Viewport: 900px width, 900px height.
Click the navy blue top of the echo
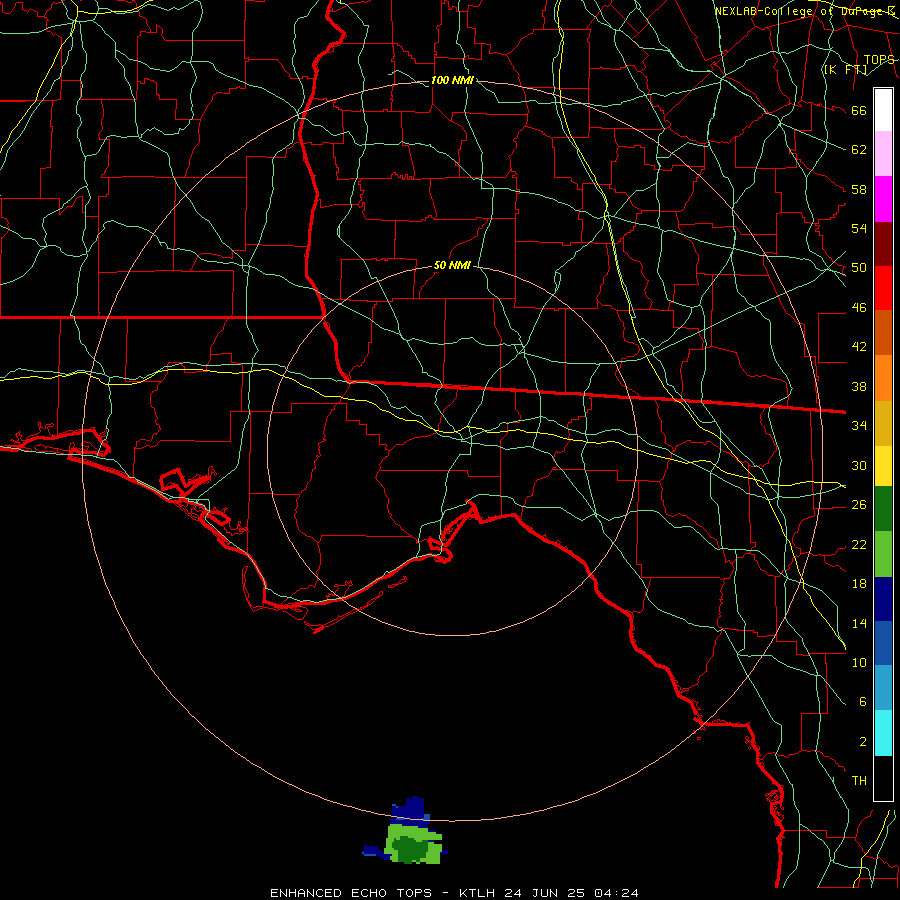point(409,810)
